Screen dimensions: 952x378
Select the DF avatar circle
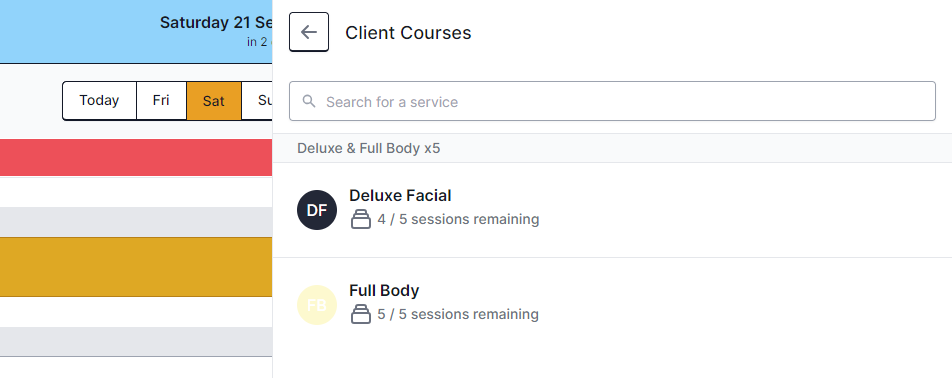317,210
